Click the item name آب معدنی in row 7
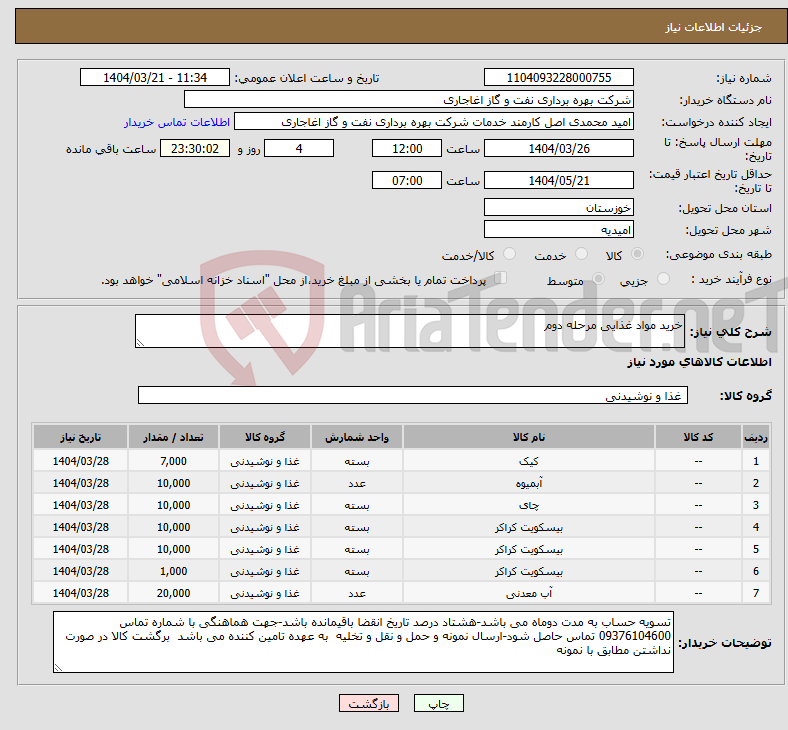Screen dimensions: 788x730 click(x=529, y=593)
